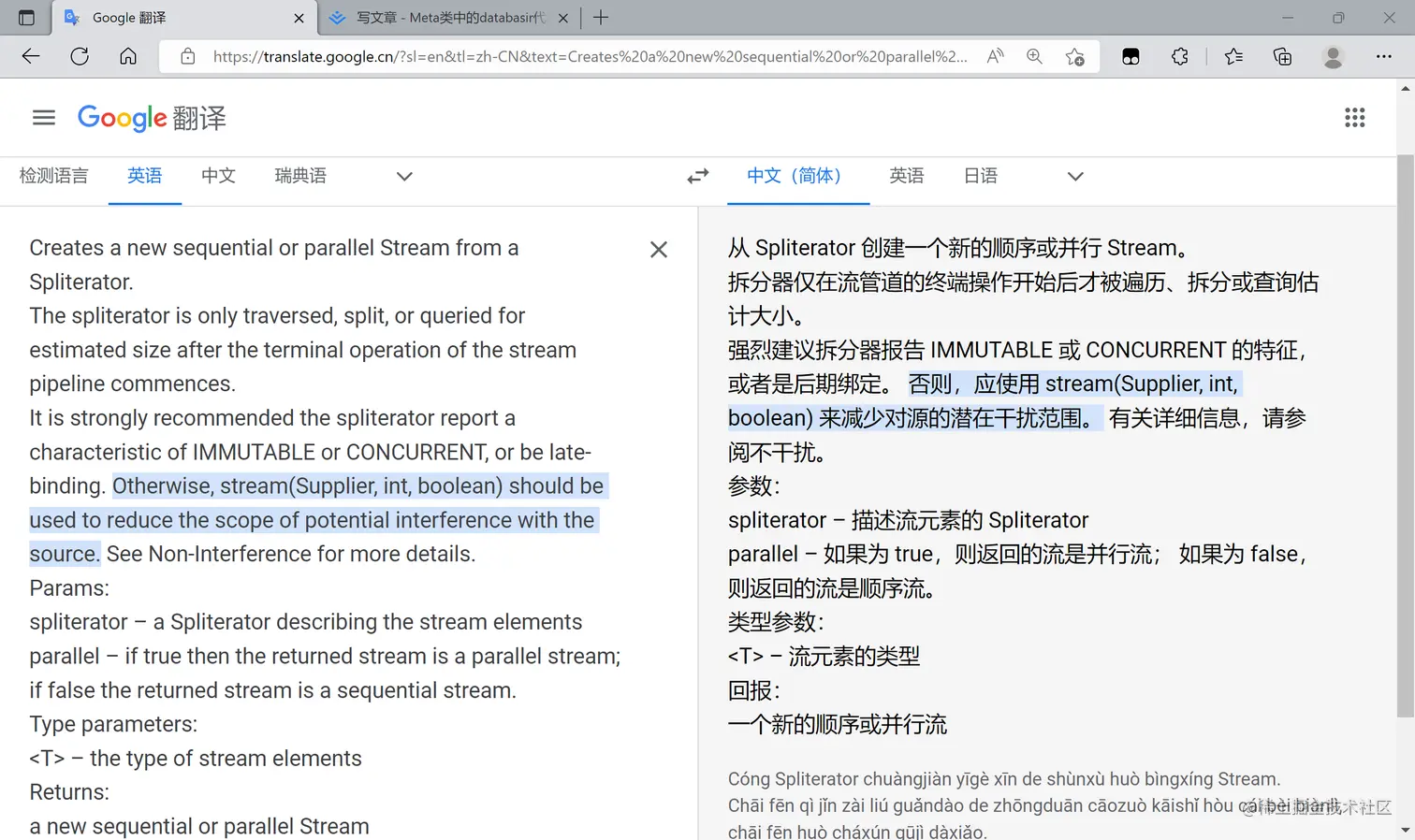Screen dimensions: 1415x840
Task: Click translated line 'spliterator – 描述流元素的 Spliterator'
Action: click(909, 520)
